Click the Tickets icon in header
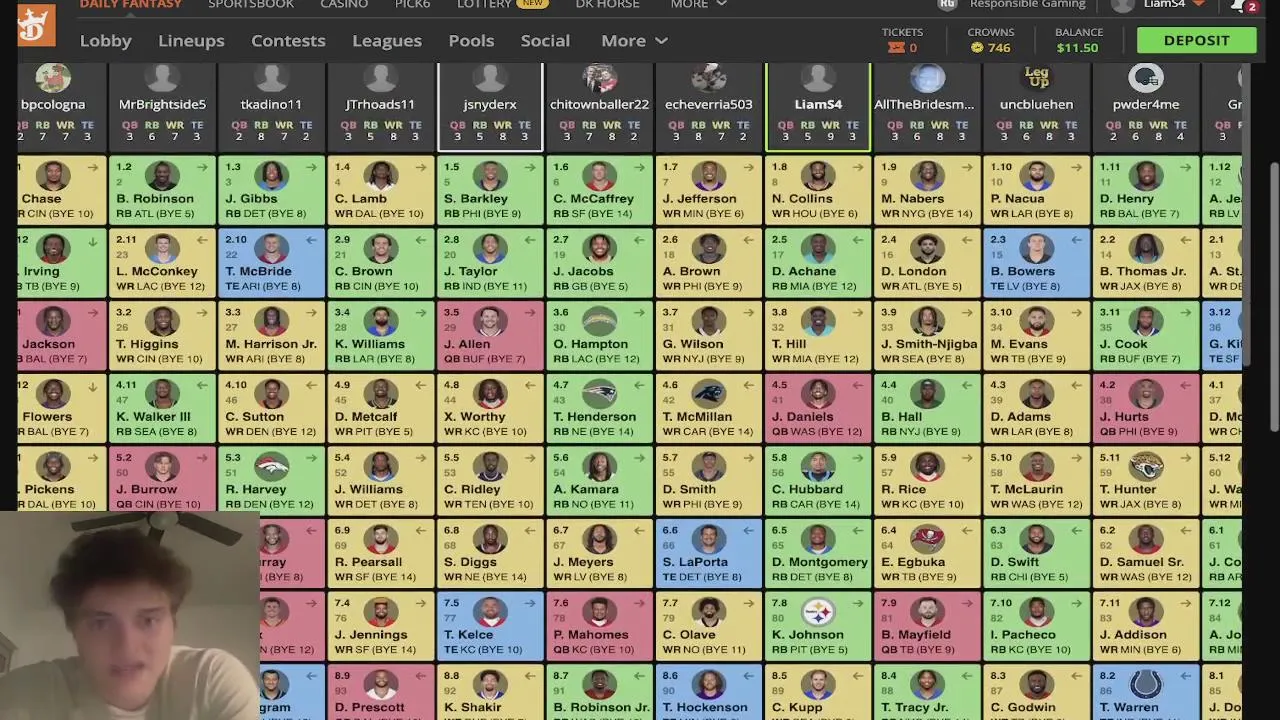1280x720 pixels. 896,47
